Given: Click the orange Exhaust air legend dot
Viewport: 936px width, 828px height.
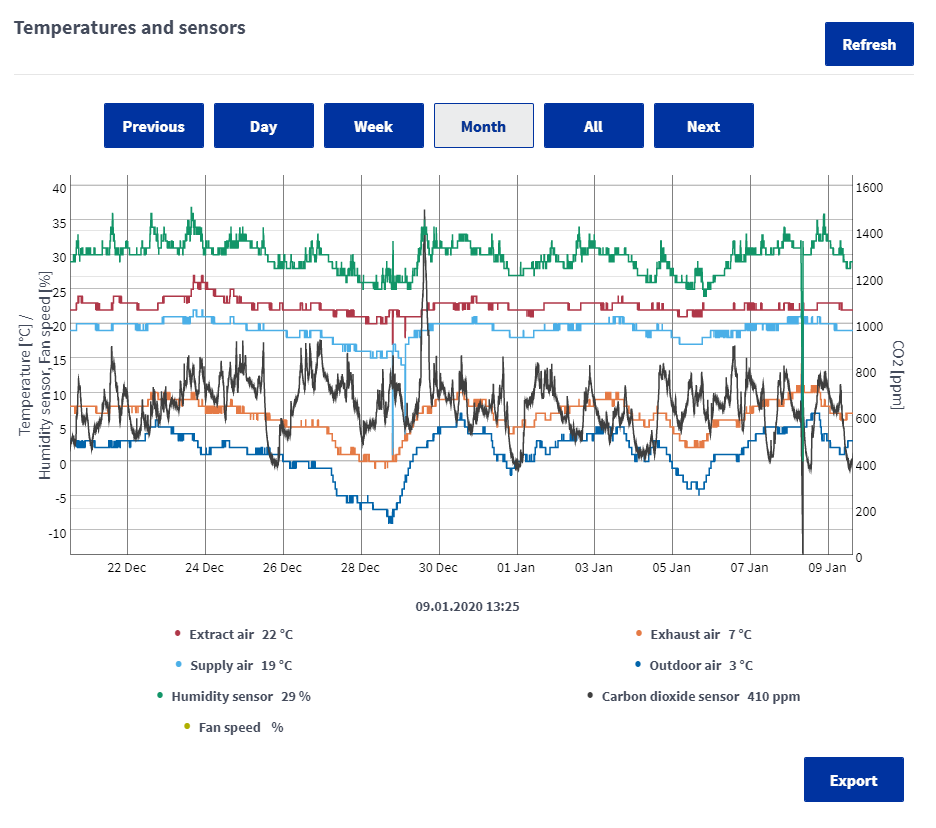Looking at the screenshot, I should point(639,634).
